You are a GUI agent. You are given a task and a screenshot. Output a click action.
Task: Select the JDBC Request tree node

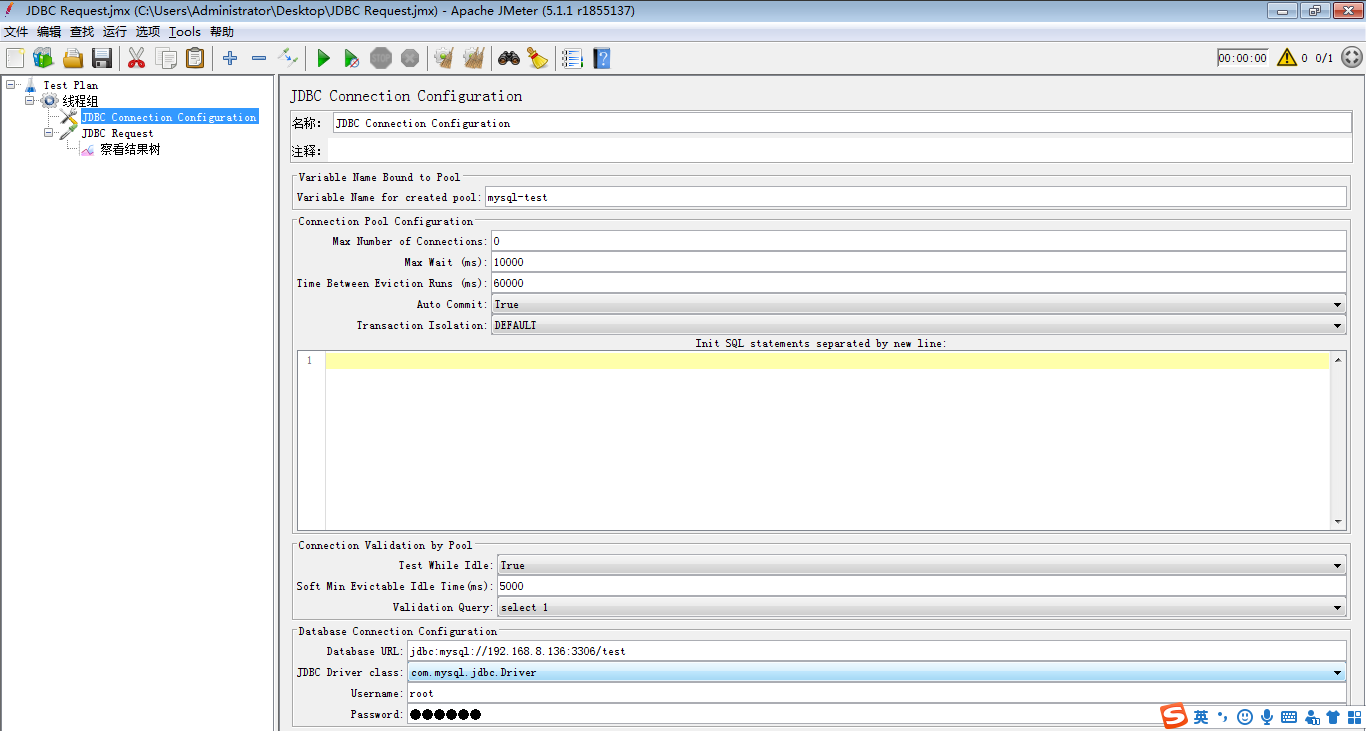tap(118, 133)
